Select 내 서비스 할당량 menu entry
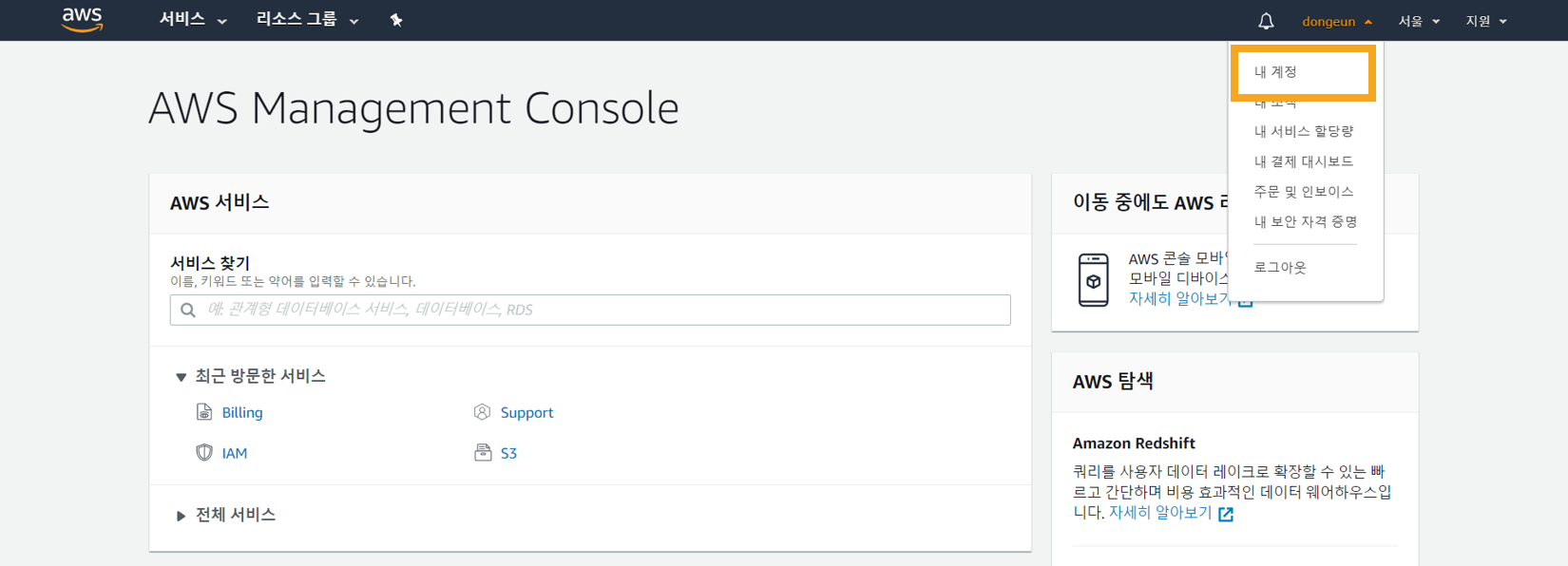Viewport: 1568px width, 566px height. coord(1304,131)
